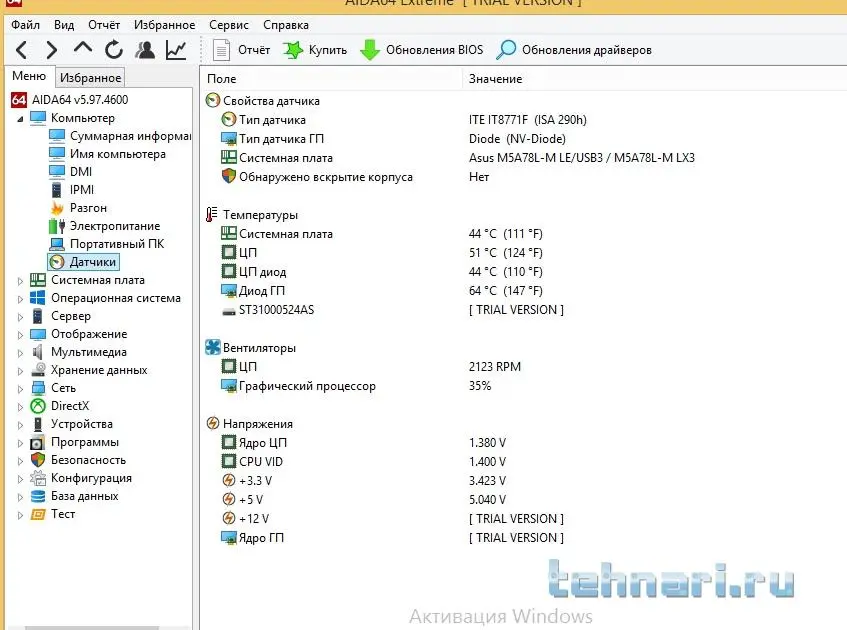Screen dimensions: 847x630
Task: Switch to the Избранное tab in sidebar
Action: (x=90, y=78)
